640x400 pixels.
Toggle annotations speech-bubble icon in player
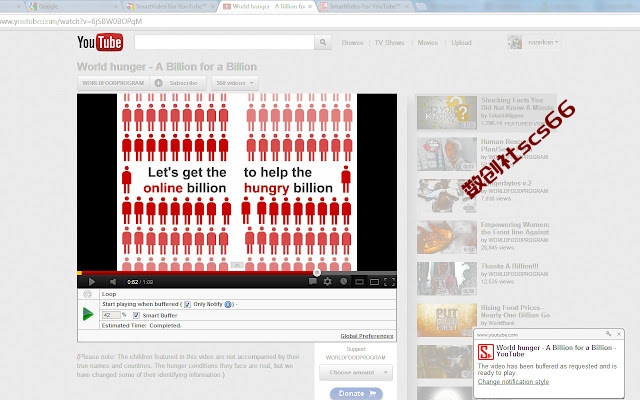pos(313,282)
